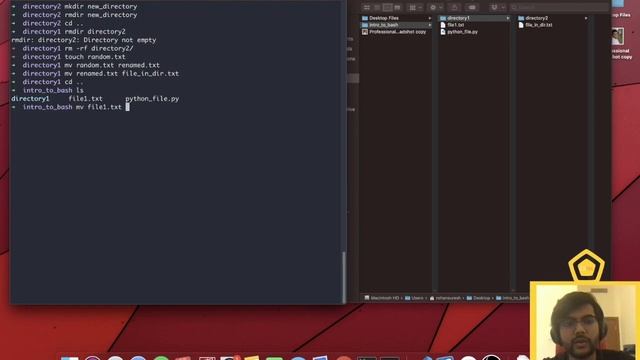The width and height of the screenshot is (640, 360).
Task: Expand the directory1 folder arrow
Action: [x=508, y=18]
